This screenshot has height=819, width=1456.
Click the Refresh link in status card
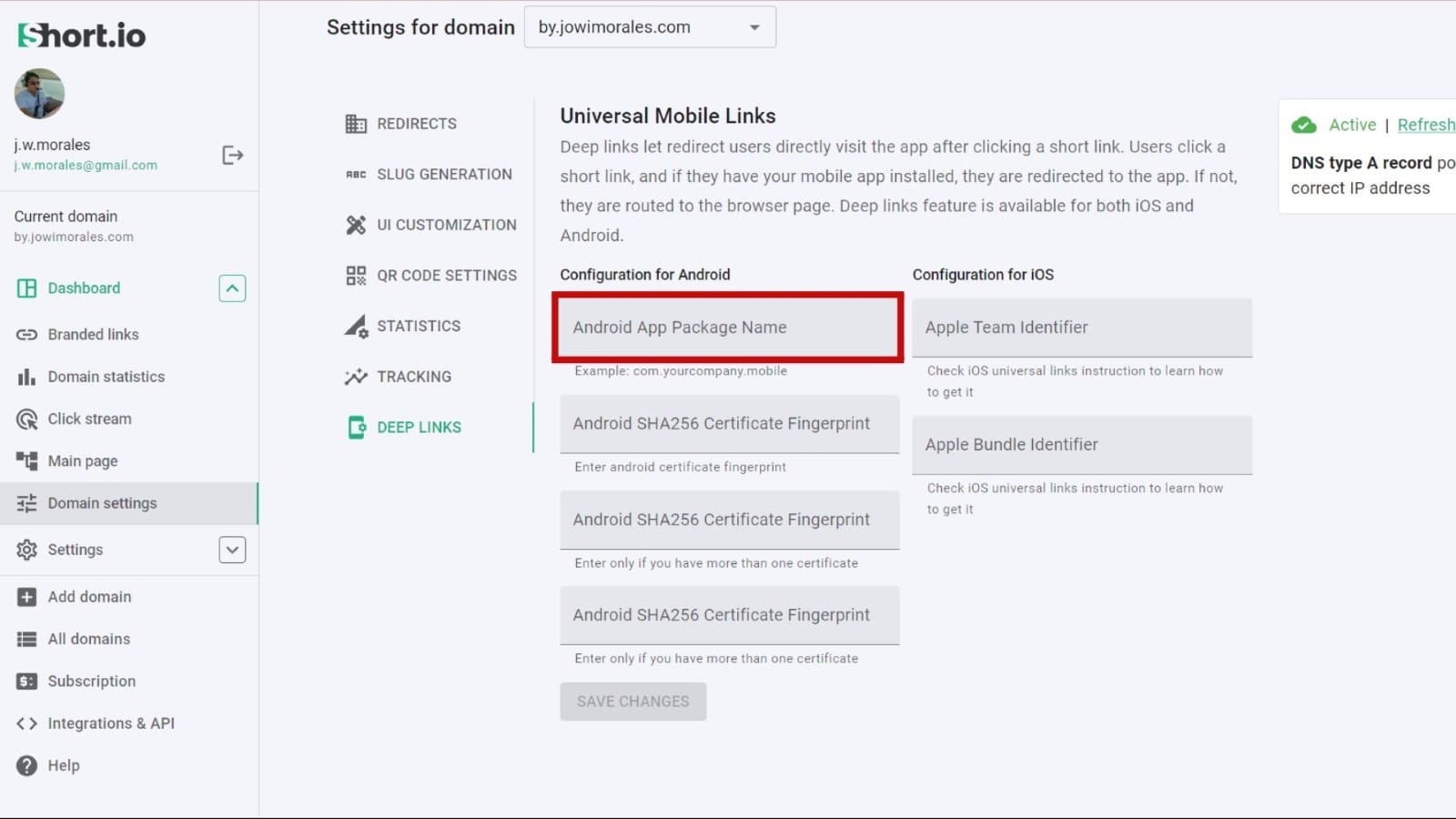point(1426,125)
